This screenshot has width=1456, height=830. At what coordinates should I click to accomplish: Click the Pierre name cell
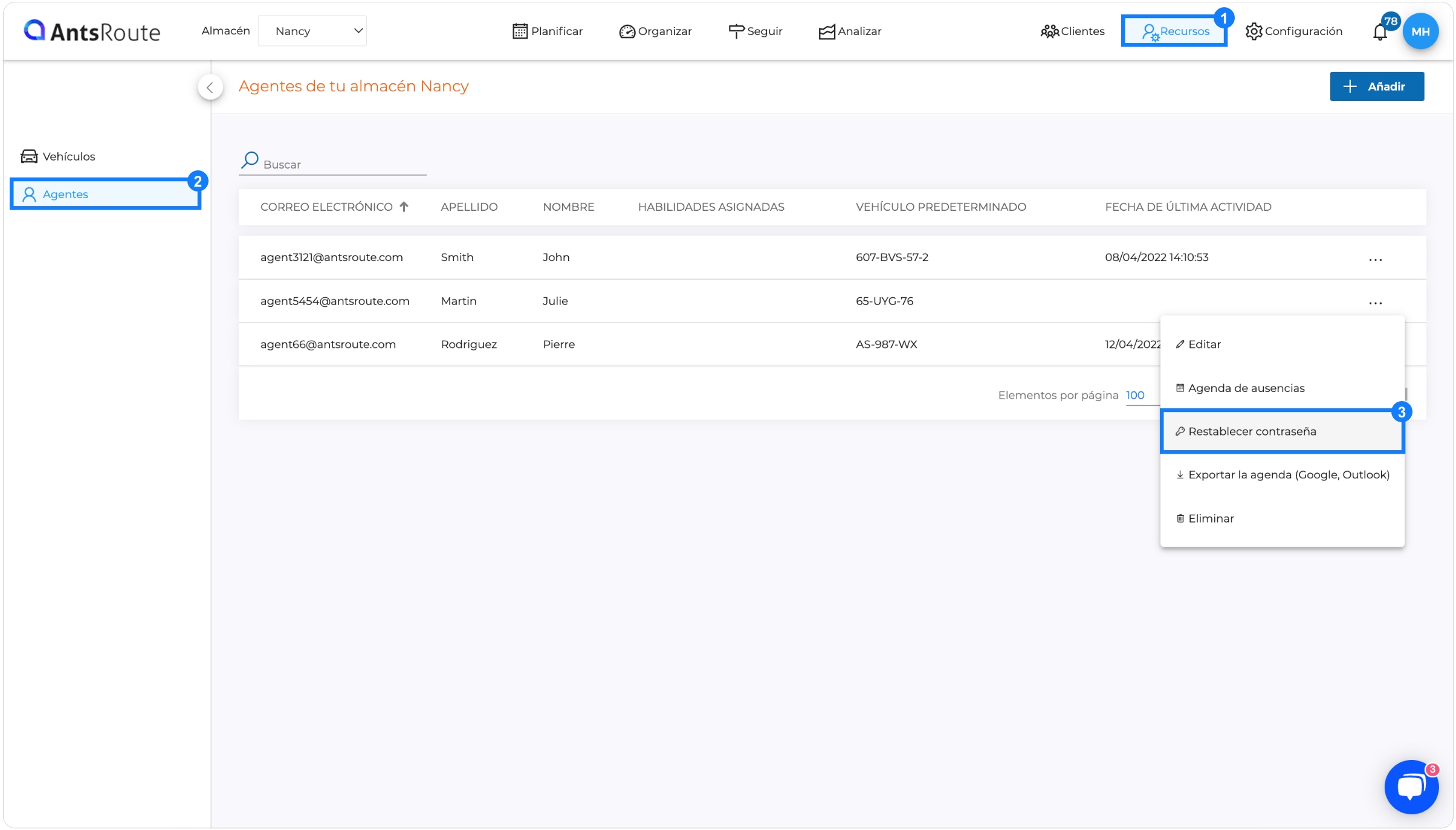[x=558, y=344]
